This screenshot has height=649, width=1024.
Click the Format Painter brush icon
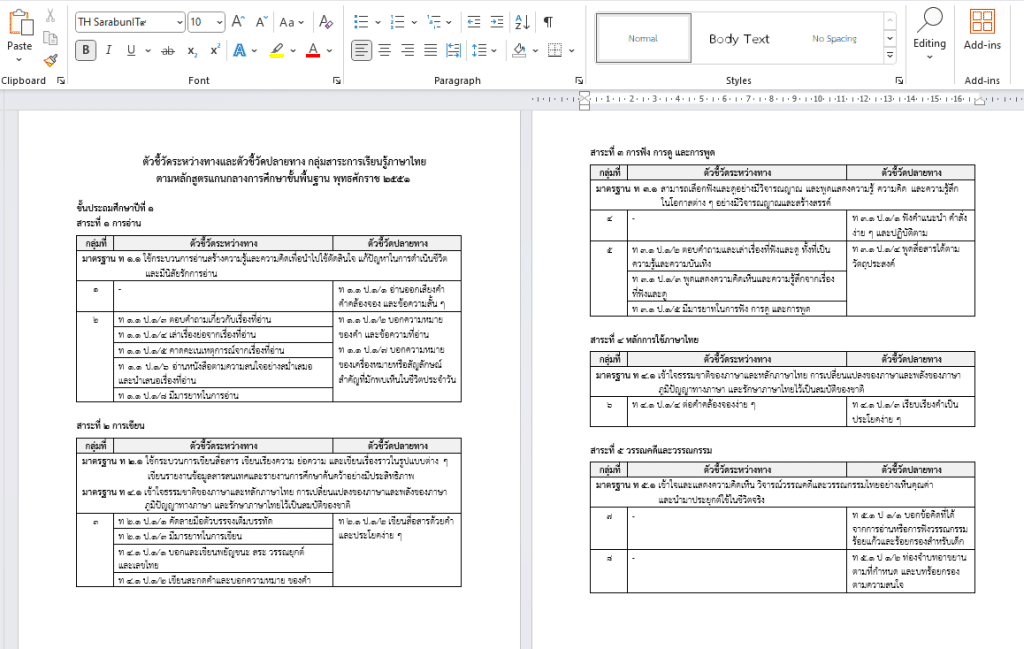click(x=51, y=61)
